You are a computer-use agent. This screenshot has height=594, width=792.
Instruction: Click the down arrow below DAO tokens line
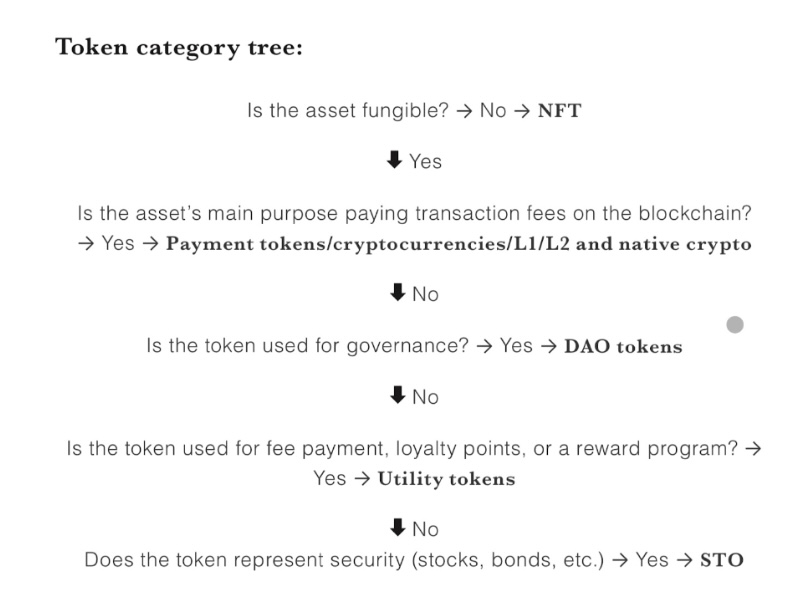coord(398,396)
